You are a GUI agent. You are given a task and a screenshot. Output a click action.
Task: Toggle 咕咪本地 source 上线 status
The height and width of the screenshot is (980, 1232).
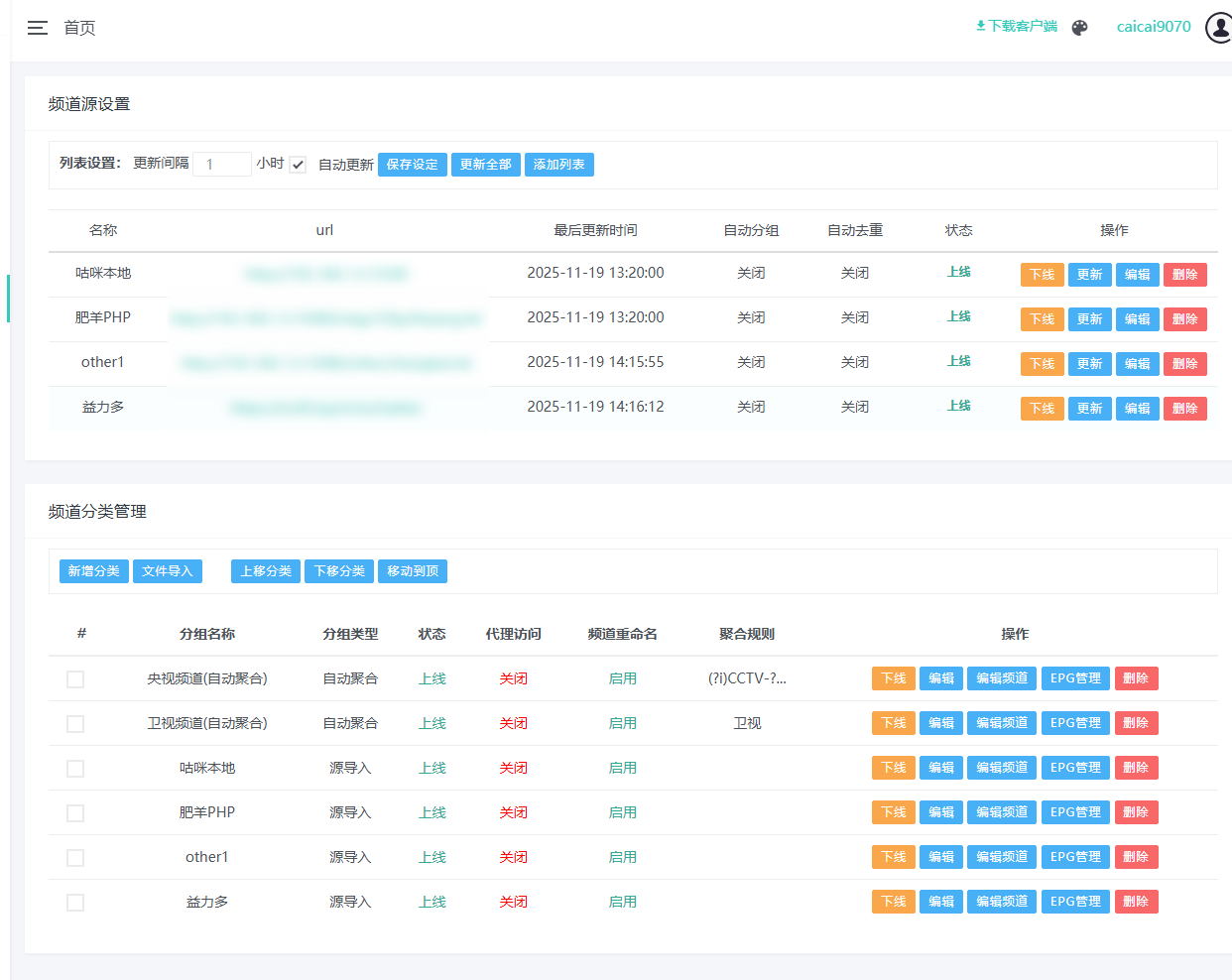tap(959, 272)
